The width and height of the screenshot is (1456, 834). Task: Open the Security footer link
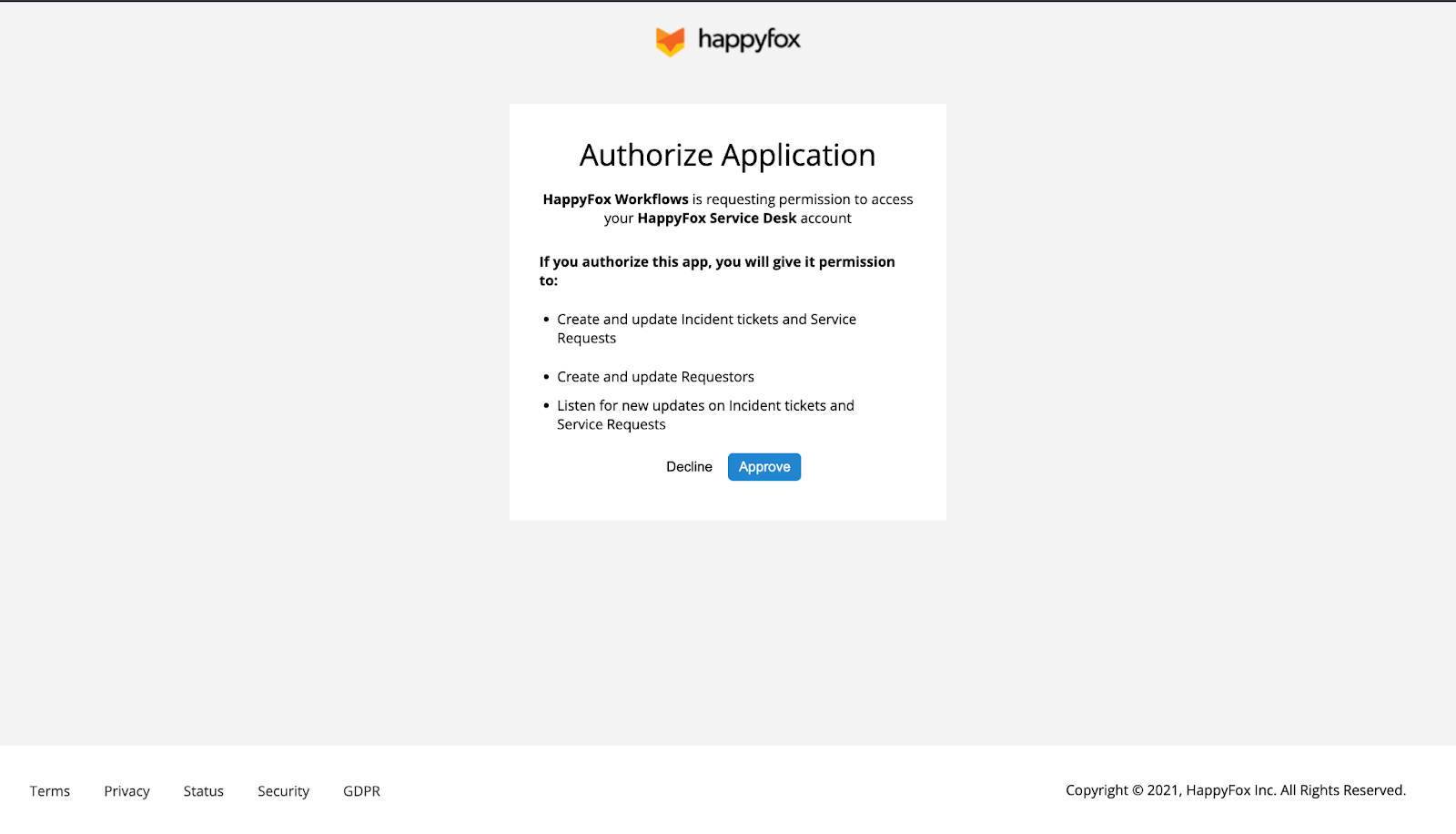[283, 791]
